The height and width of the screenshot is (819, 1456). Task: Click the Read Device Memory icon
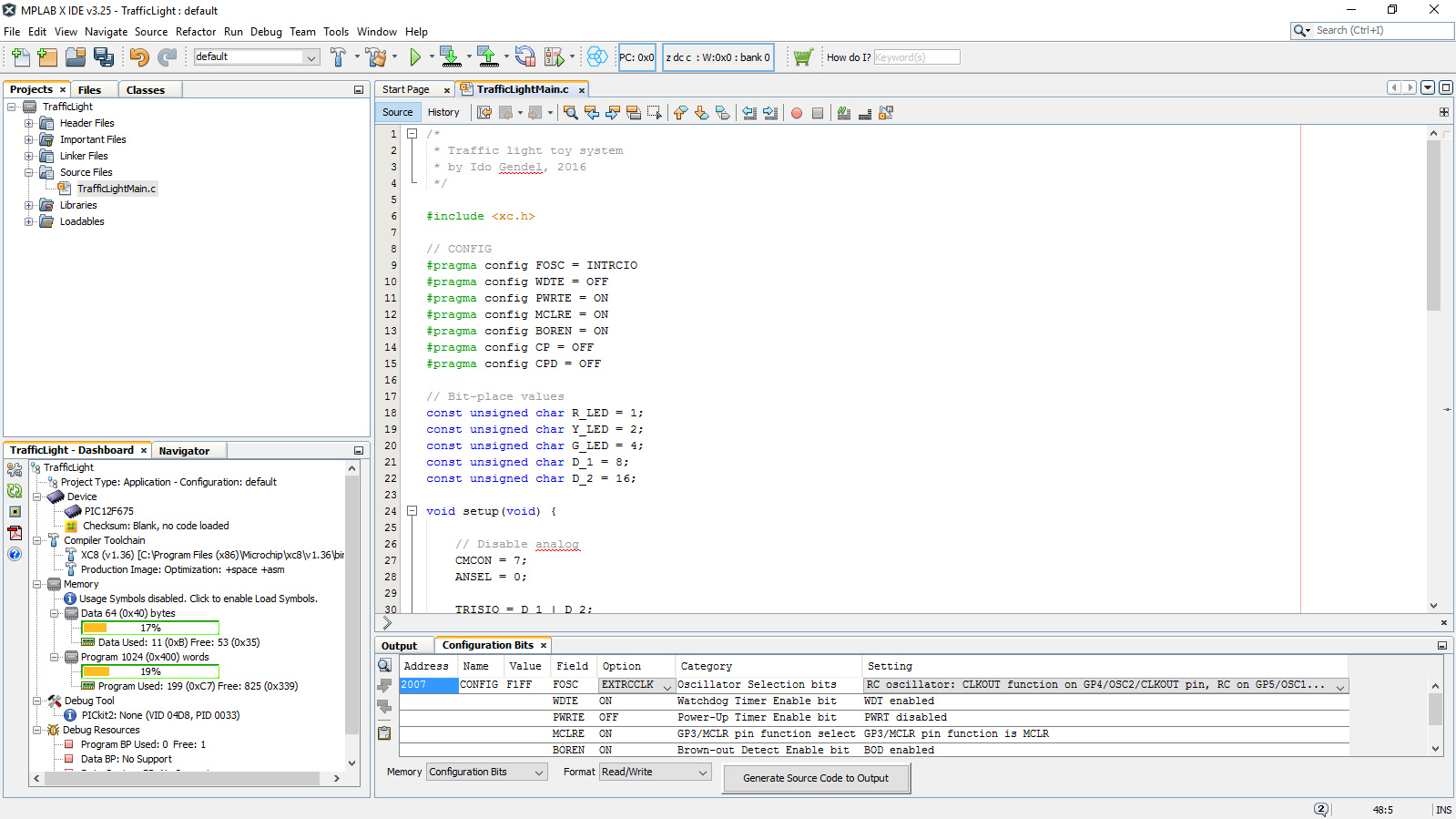coord(488,57)
